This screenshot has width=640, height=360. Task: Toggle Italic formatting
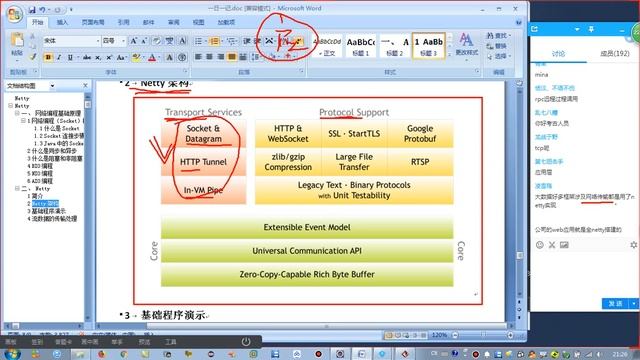[59, 58]
